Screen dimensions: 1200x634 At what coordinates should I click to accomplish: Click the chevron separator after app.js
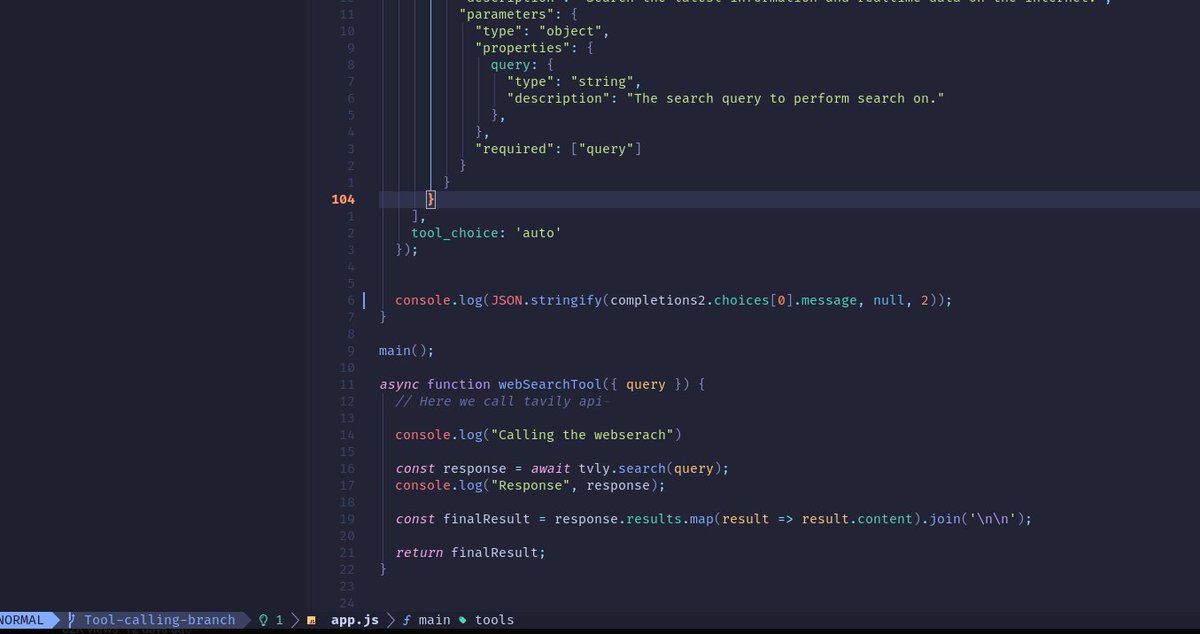click(x=391, y=620)
